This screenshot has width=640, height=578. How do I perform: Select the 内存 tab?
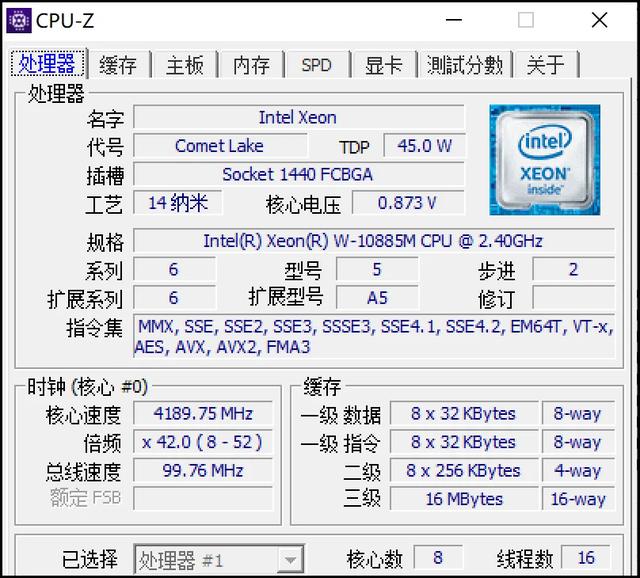click(x=251, y=65)
